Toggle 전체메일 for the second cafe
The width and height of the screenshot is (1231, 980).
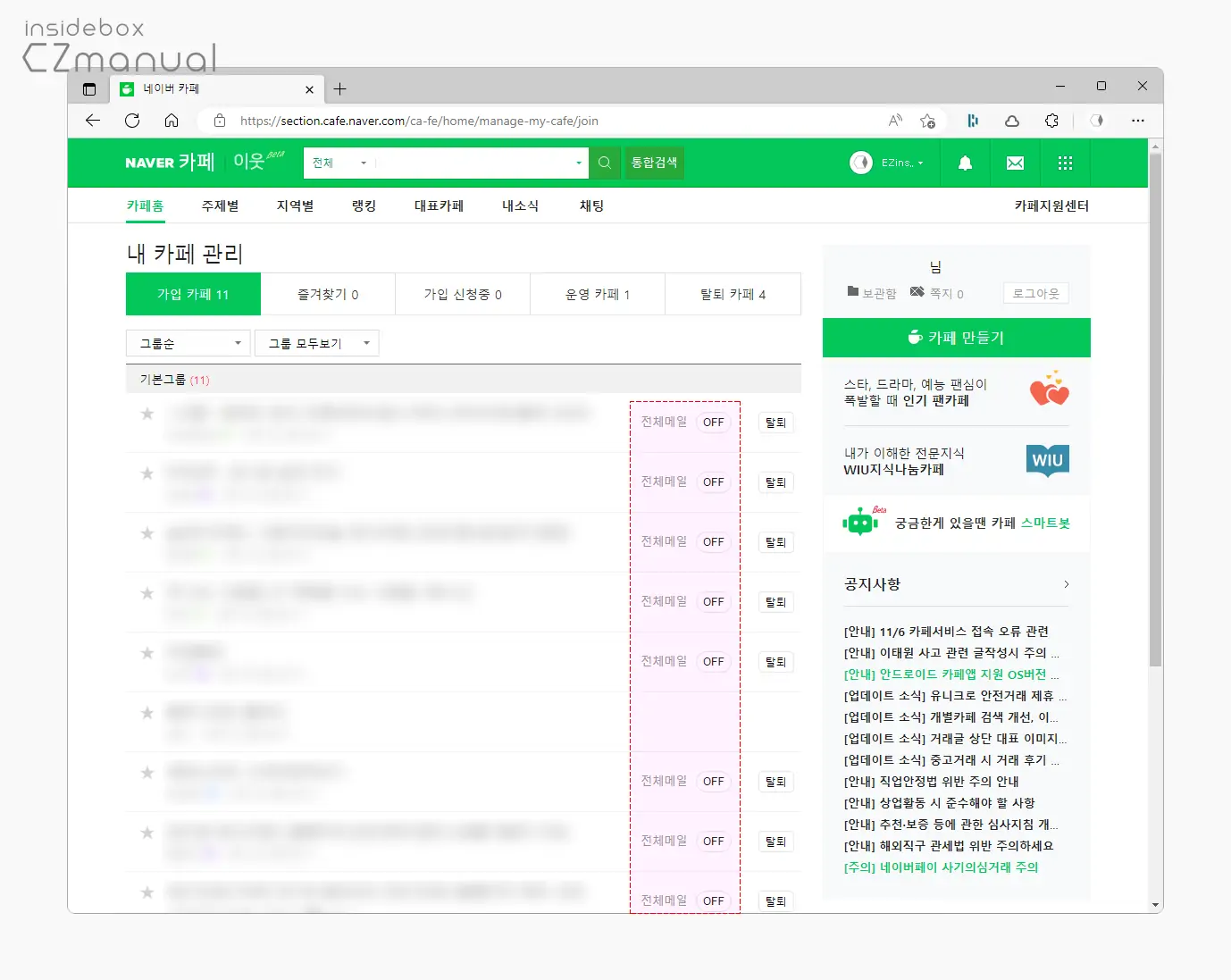[x=713, y=482]
